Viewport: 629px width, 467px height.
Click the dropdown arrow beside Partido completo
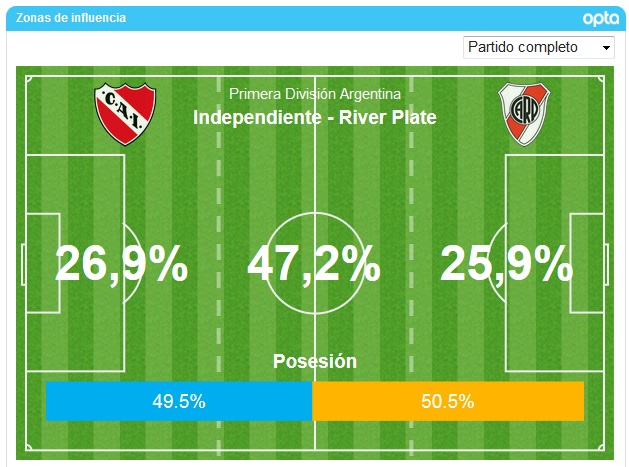coord(606,48)
